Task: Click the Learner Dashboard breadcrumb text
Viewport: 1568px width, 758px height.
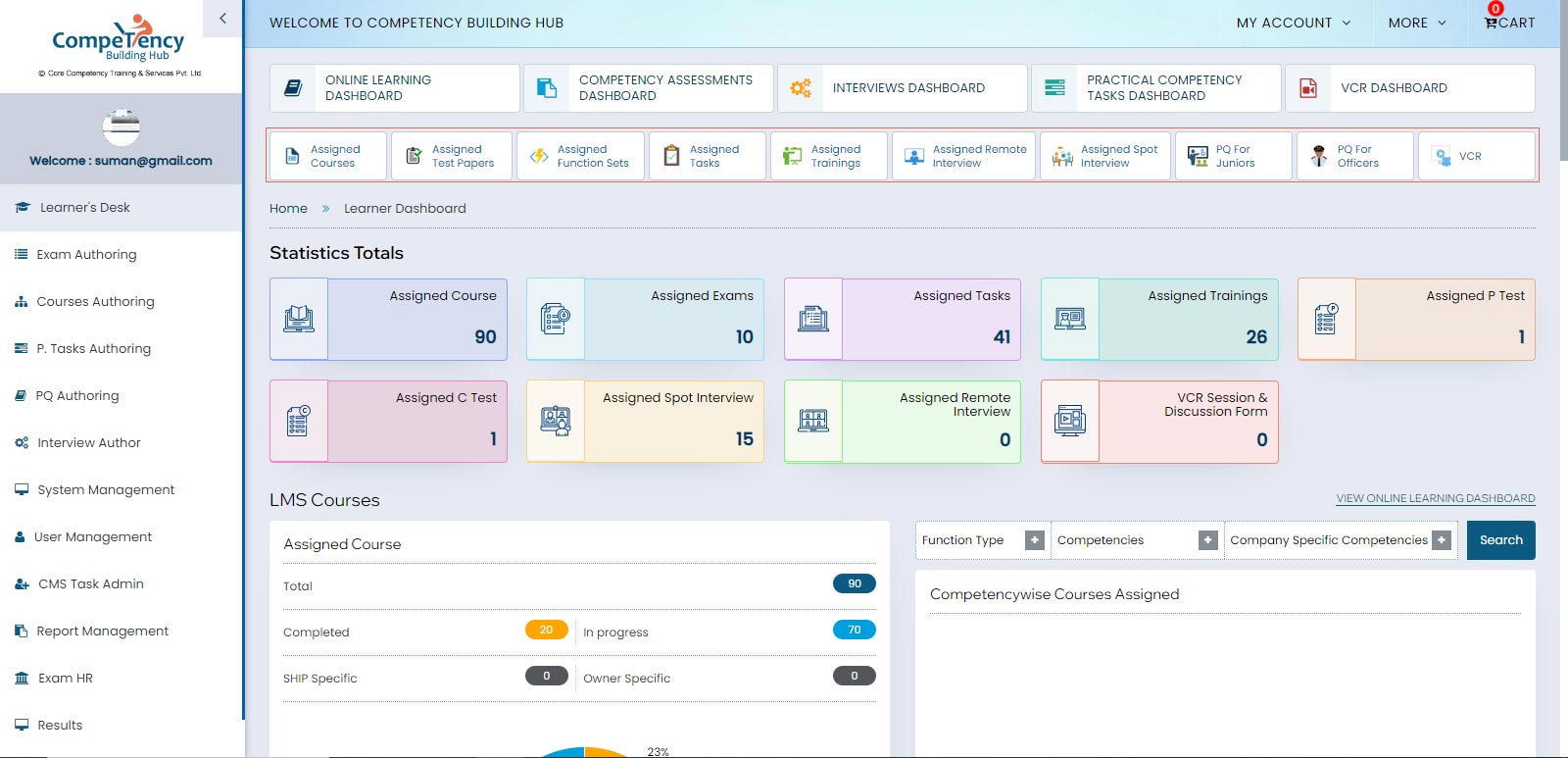Action: [405, 209]
